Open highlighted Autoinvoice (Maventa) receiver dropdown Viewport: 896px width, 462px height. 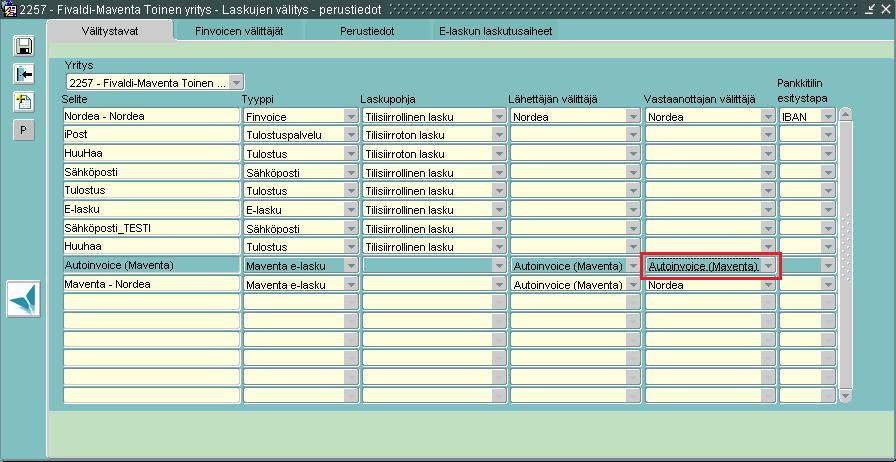(x=769, y=266)
